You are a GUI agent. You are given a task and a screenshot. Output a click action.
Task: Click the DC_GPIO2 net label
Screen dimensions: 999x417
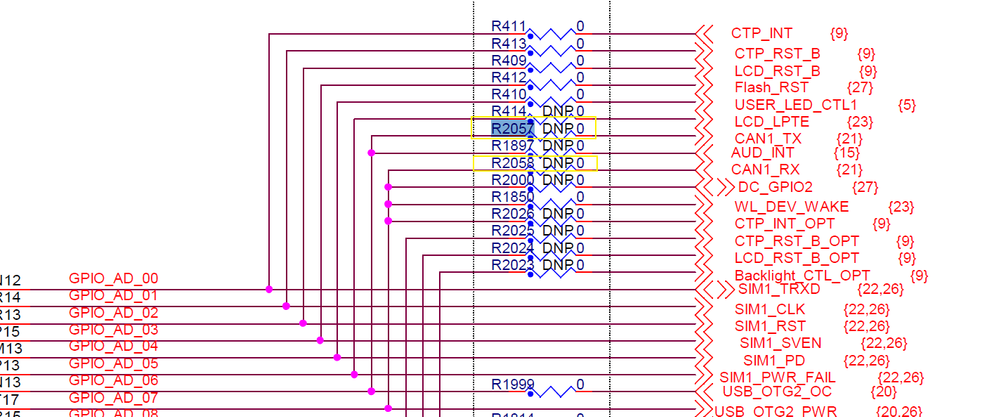[775, 187]
